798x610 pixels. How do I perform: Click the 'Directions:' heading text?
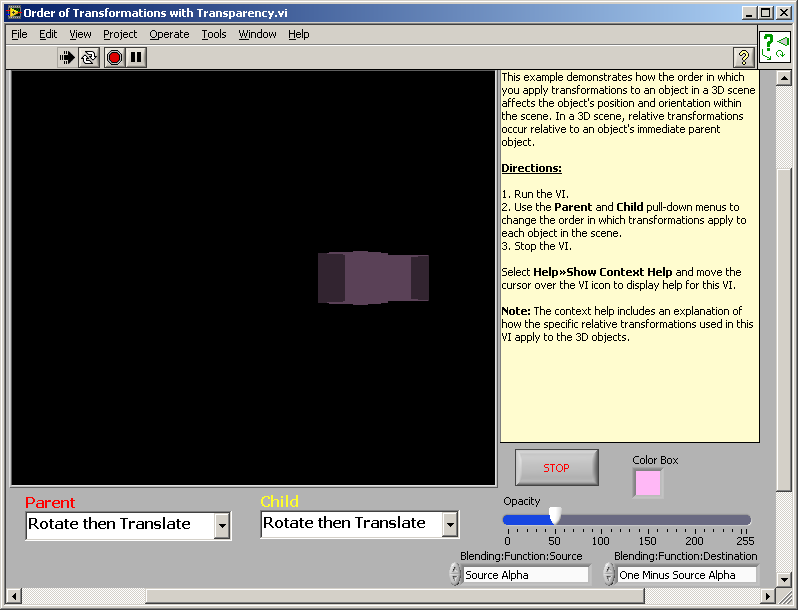tap(531, 168)
